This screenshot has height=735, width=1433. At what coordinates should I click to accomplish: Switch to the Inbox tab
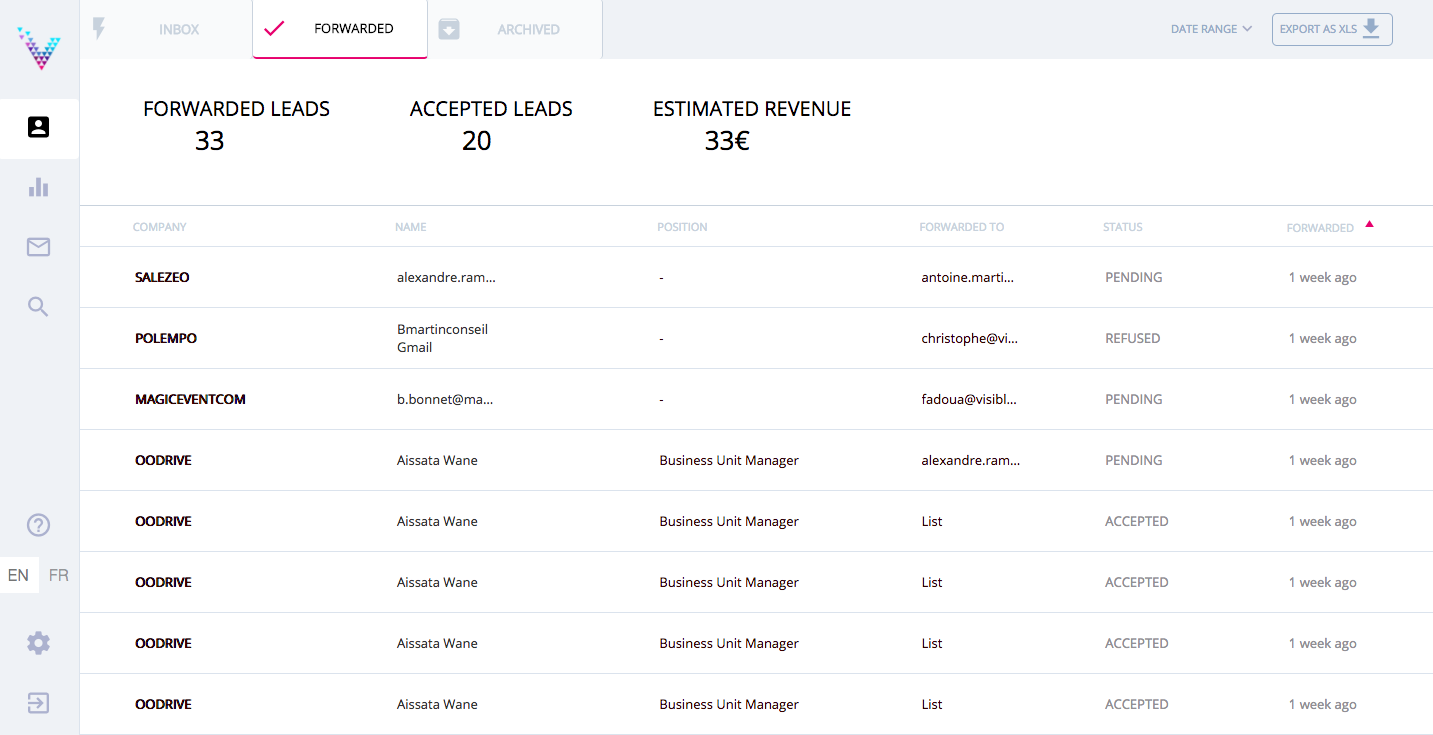click(166, 29)
